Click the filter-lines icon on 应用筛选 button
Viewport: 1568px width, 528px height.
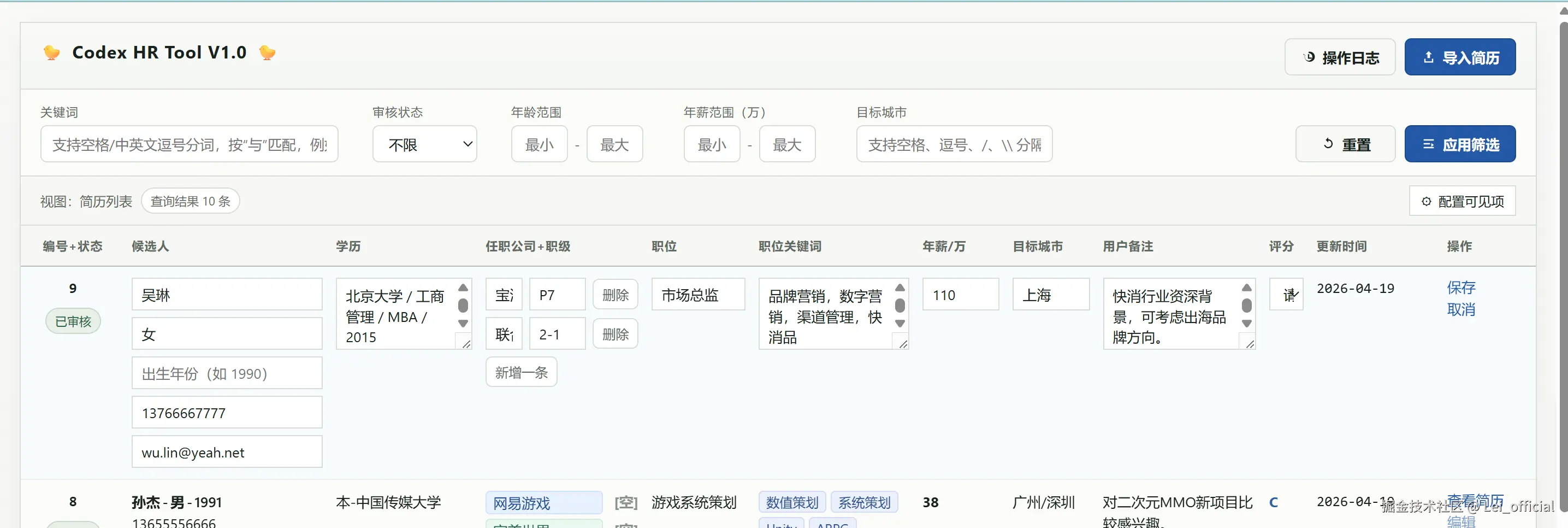pyautogui.click(x=1429, y=144)
